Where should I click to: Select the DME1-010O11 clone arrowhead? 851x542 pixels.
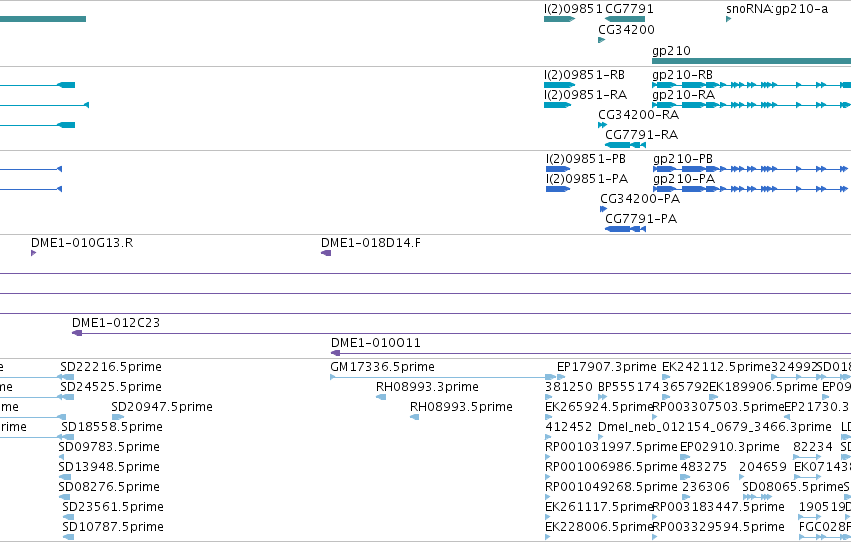tap(335, 353)
